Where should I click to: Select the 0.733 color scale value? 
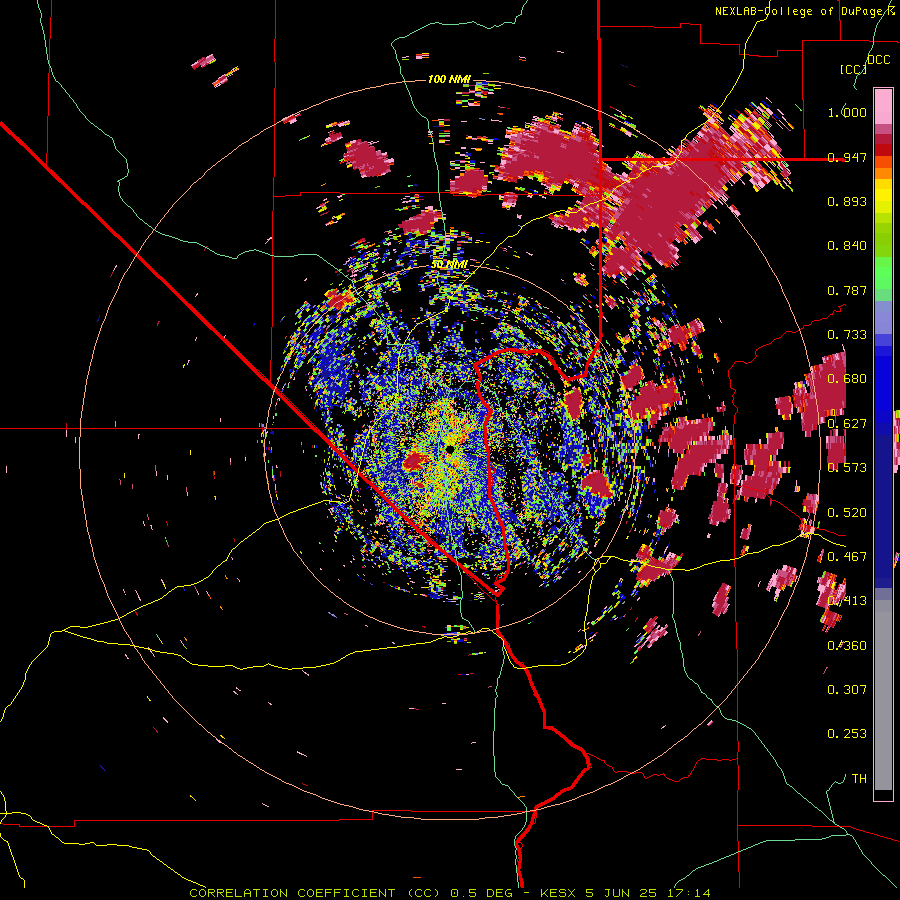pyautogui.click(x=847, y=335)
